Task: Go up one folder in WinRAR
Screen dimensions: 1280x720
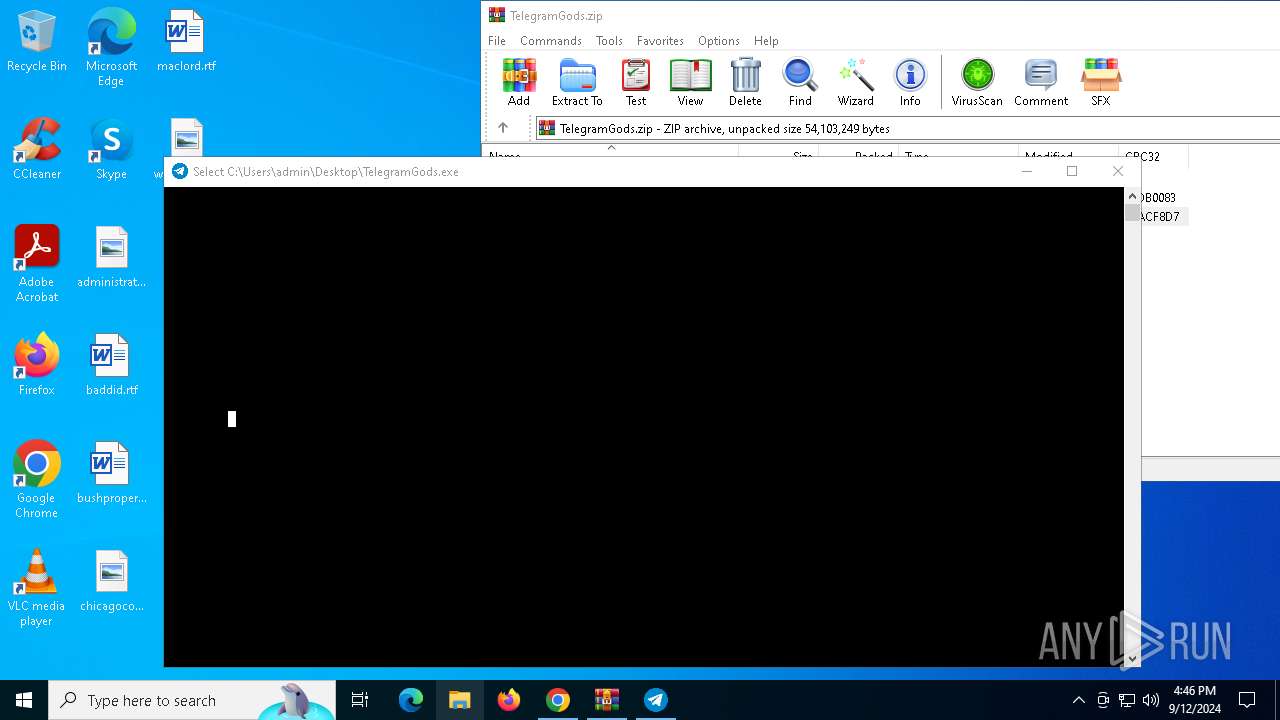Action: pyautogui.click(x=503, y=128)
